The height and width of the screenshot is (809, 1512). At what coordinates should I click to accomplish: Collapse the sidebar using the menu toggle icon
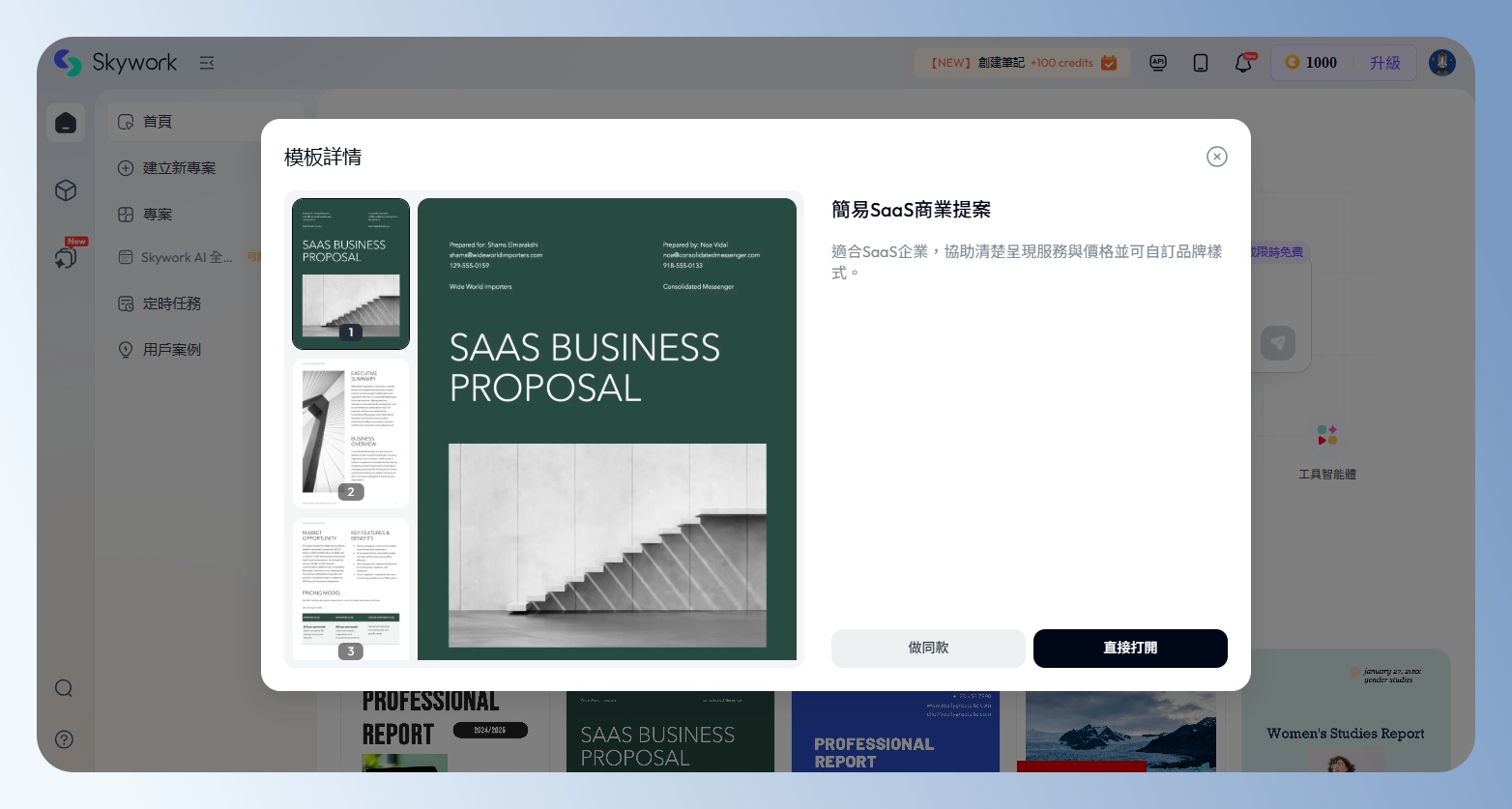pos(207,63)
